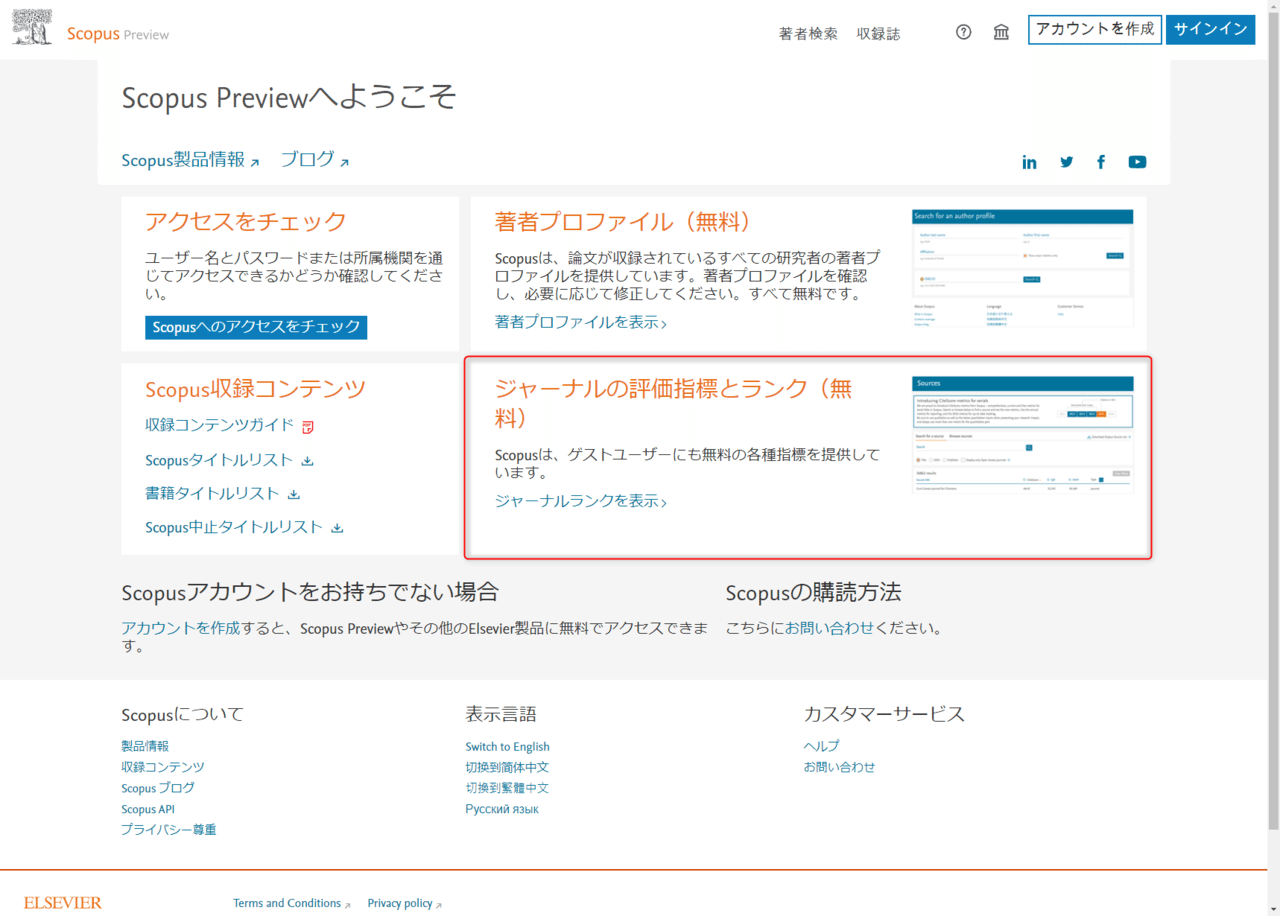Click Switch to English link
The width and height of the screenshot is (1280, 916).
point(507,746)
